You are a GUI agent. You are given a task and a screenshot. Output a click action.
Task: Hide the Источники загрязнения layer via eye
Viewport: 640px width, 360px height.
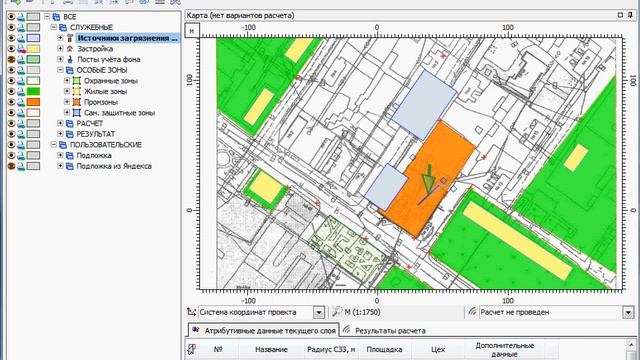coord(11,38)
